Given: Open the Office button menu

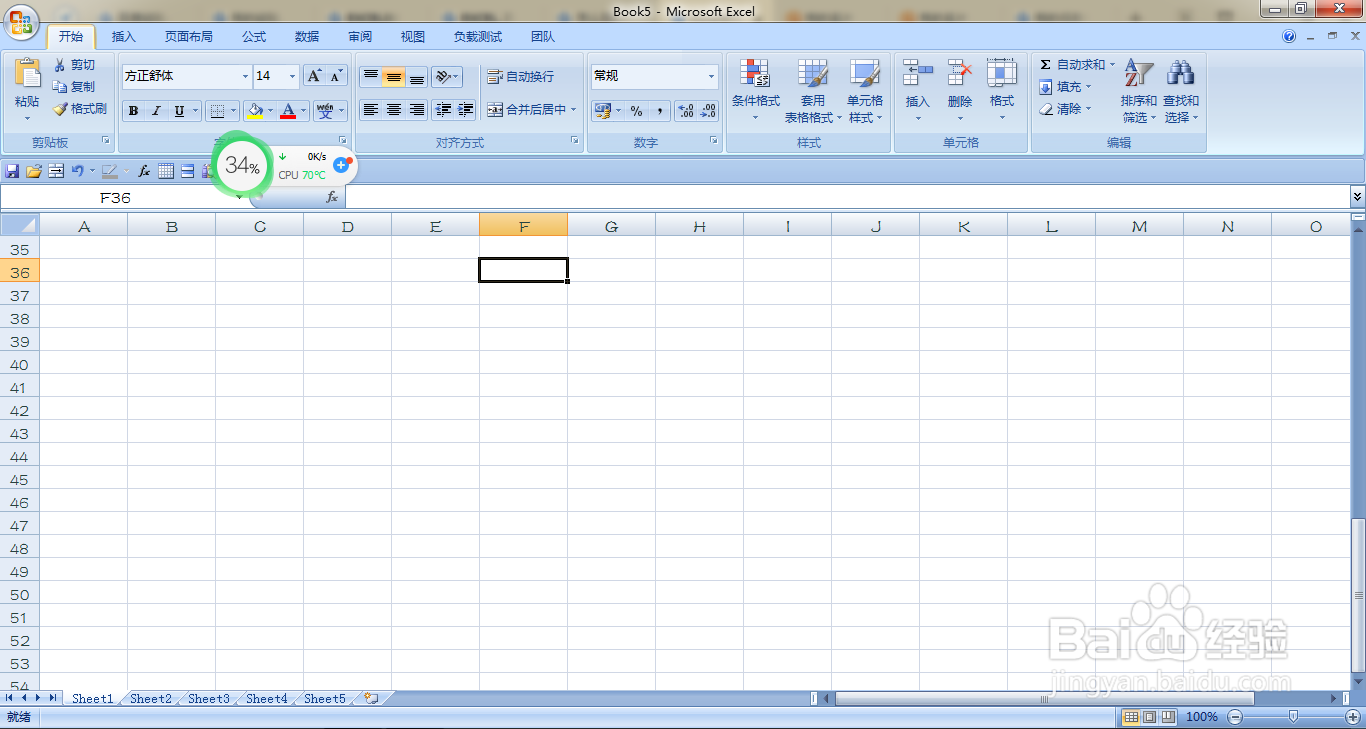Looking at the screenshot, I should point(22,23).
